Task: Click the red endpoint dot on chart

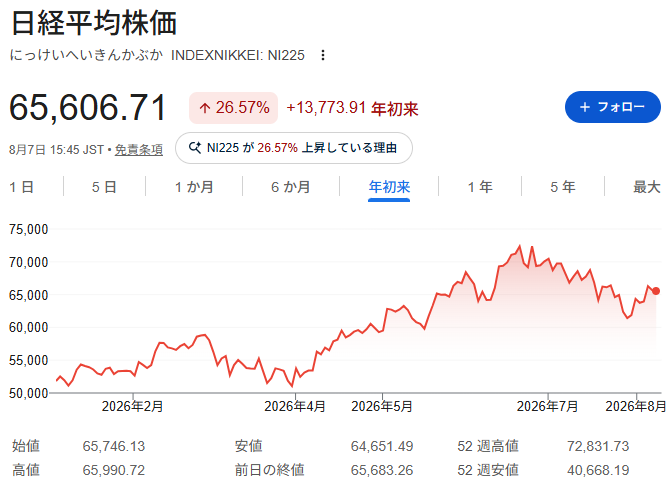Action: [656, 291]
